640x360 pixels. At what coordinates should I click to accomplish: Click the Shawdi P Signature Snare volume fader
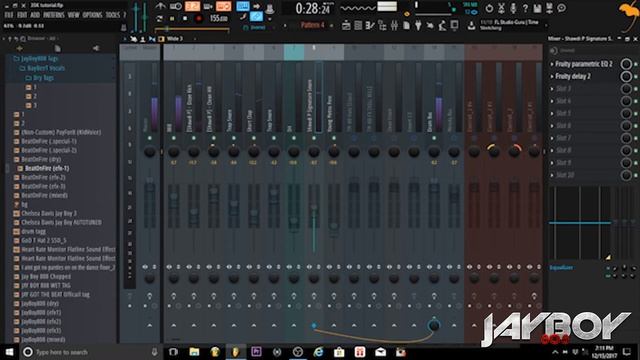314,207
